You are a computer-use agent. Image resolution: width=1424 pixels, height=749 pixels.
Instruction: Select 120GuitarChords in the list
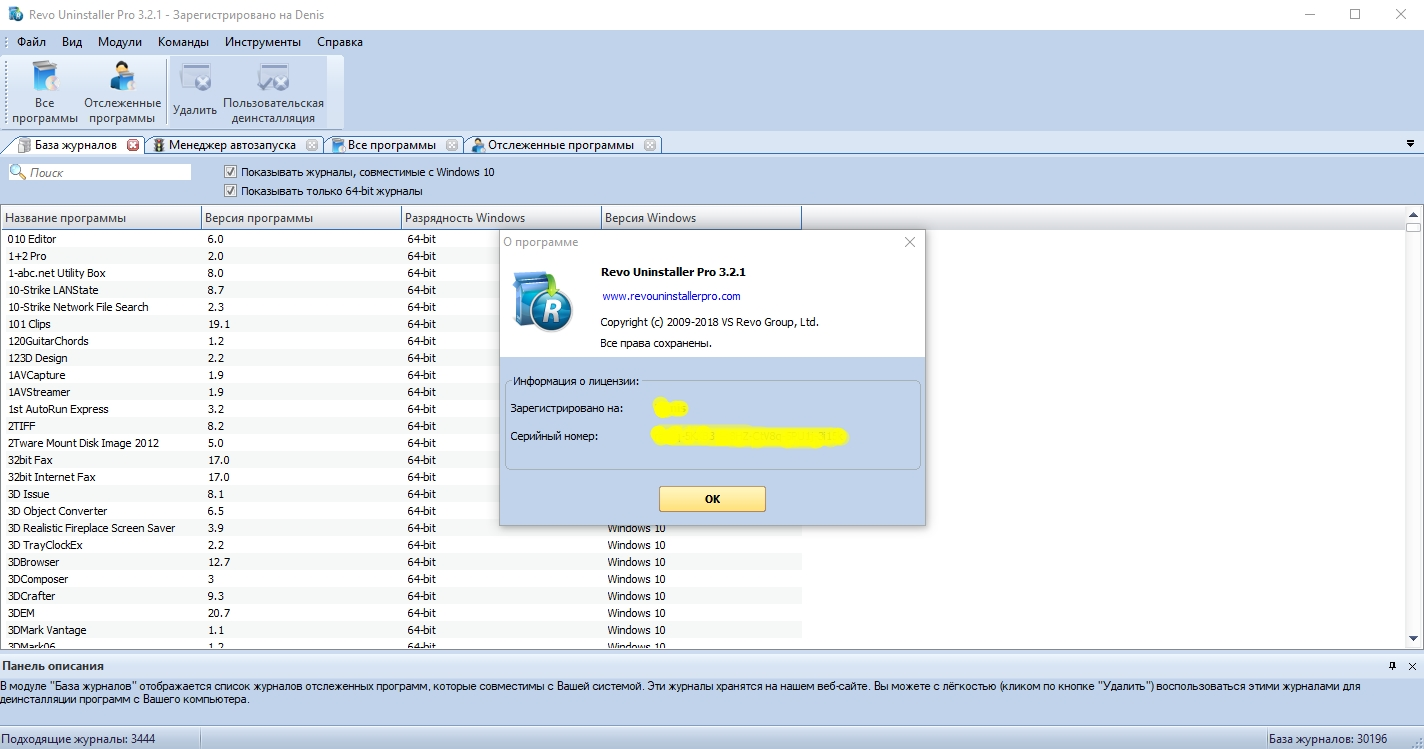400,341
